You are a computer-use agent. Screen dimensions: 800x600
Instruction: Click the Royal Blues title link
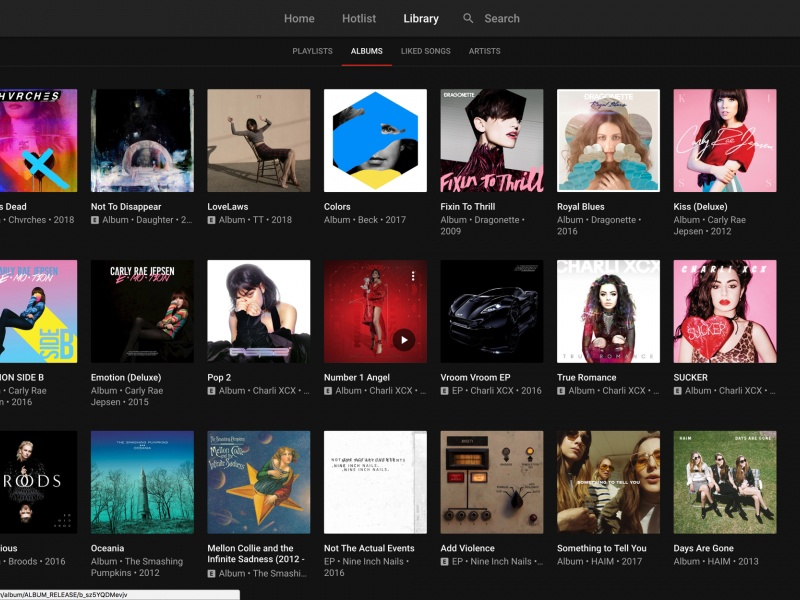tap(581, 207)
